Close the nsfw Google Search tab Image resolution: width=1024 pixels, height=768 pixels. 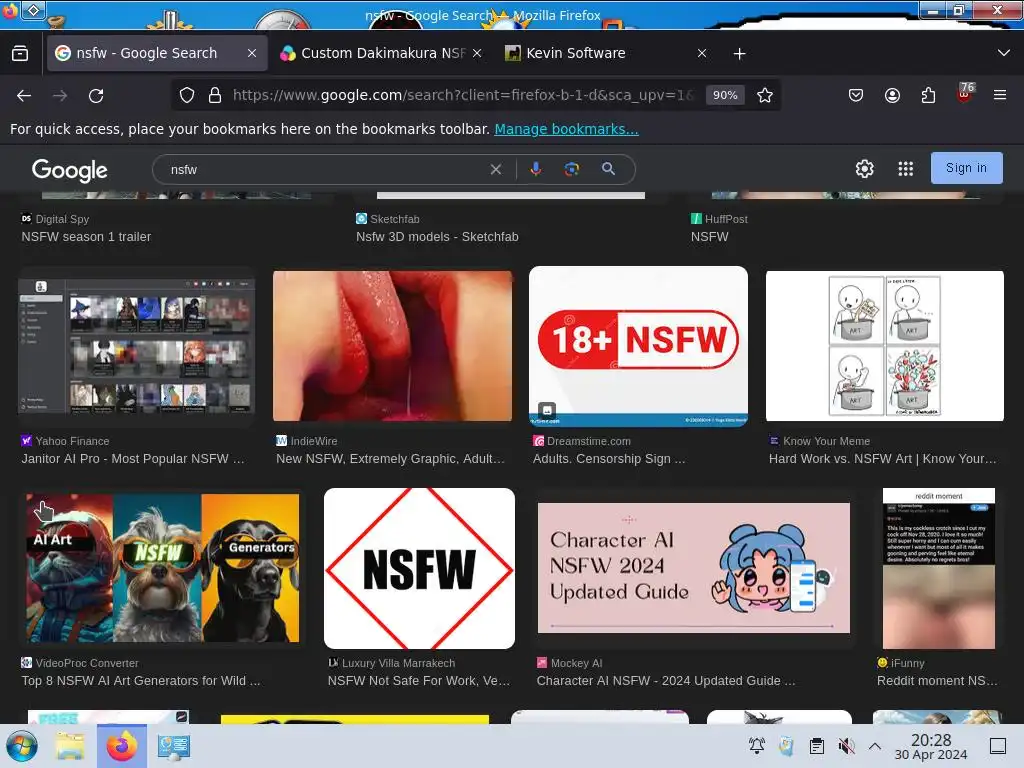(252, 54)
